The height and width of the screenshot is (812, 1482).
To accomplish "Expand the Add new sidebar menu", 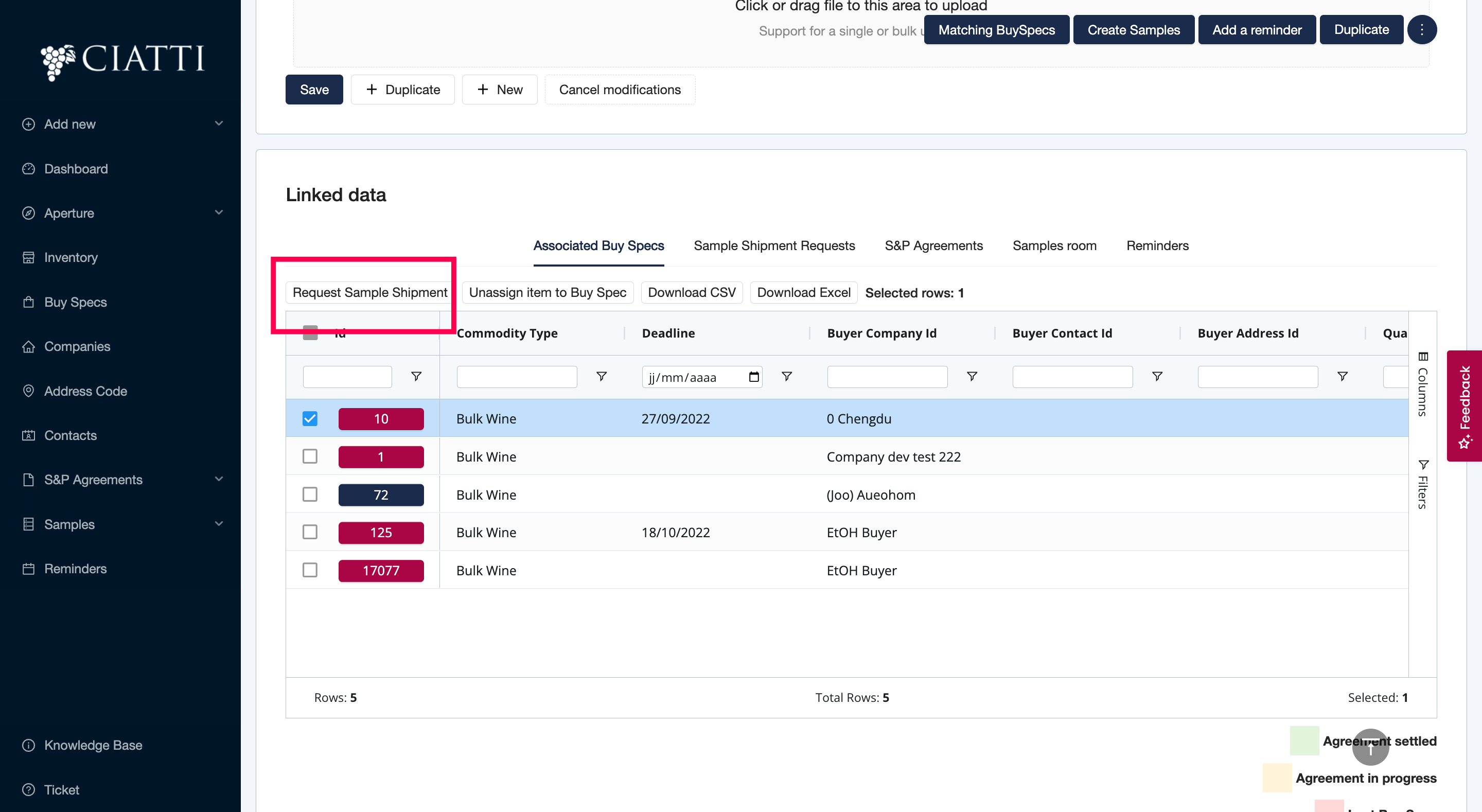I will click(219, 123).
